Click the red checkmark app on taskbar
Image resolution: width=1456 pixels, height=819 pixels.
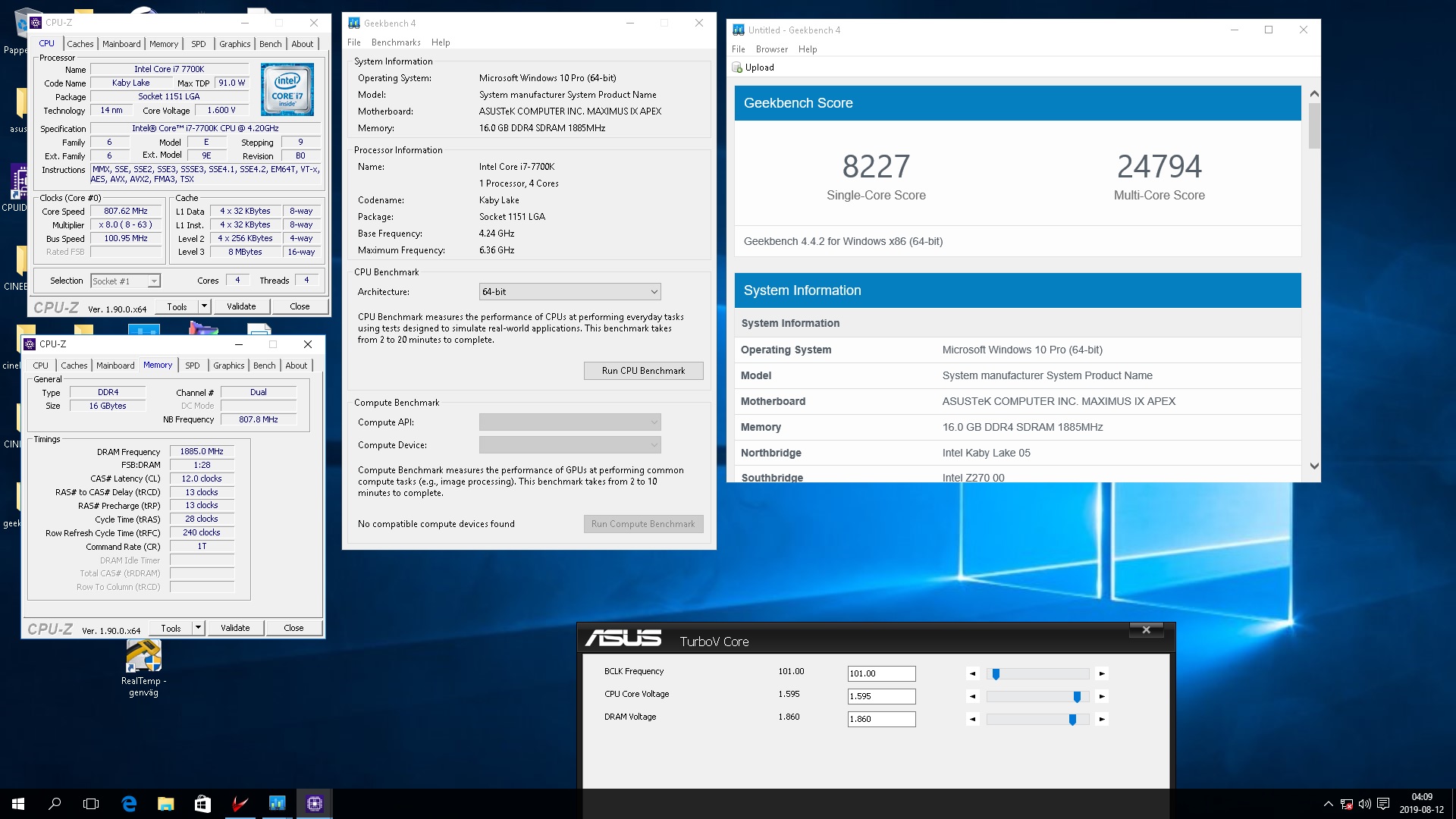click(240, 804)
